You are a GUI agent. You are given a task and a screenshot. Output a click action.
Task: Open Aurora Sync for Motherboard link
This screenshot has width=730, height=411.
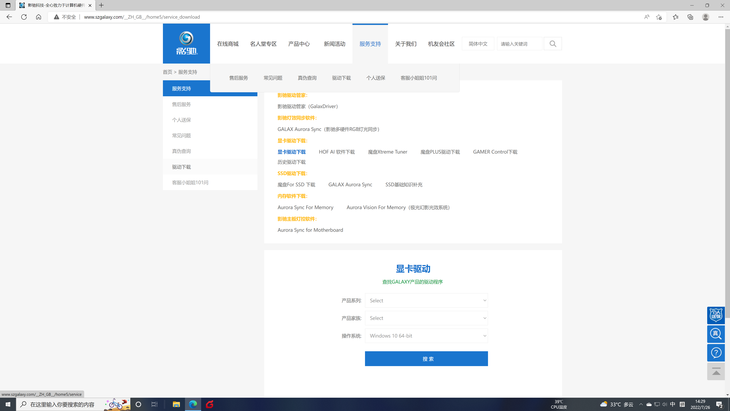pos(310,230)
